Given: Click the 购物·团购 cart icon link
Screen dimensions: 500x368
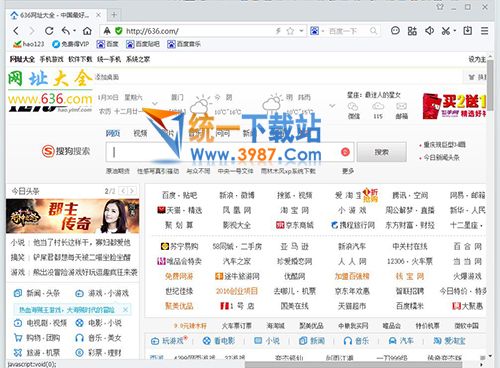Looking at the screenshot, I should pos(37,338).
